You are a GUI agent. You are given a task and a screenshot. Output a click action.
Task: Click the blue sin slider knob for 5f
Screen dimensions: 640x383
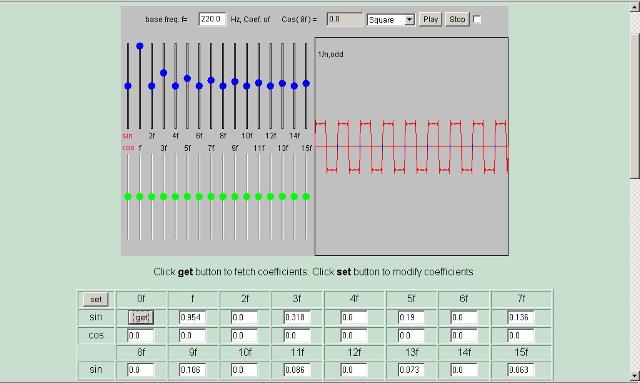[x=187, y=78]
